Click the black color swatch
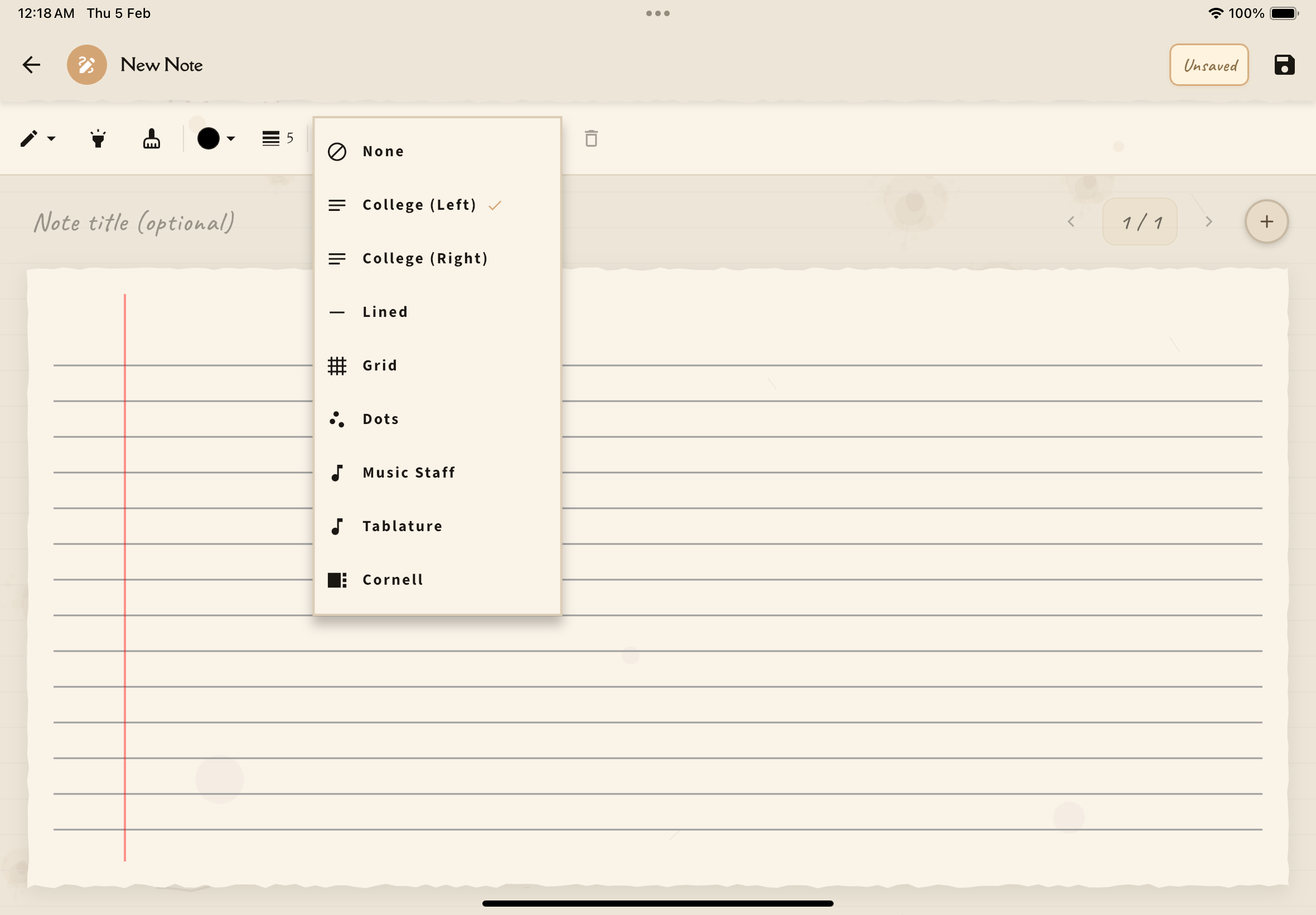The image size is (1316, 915). pyautogui.click(x=209, y=139)
